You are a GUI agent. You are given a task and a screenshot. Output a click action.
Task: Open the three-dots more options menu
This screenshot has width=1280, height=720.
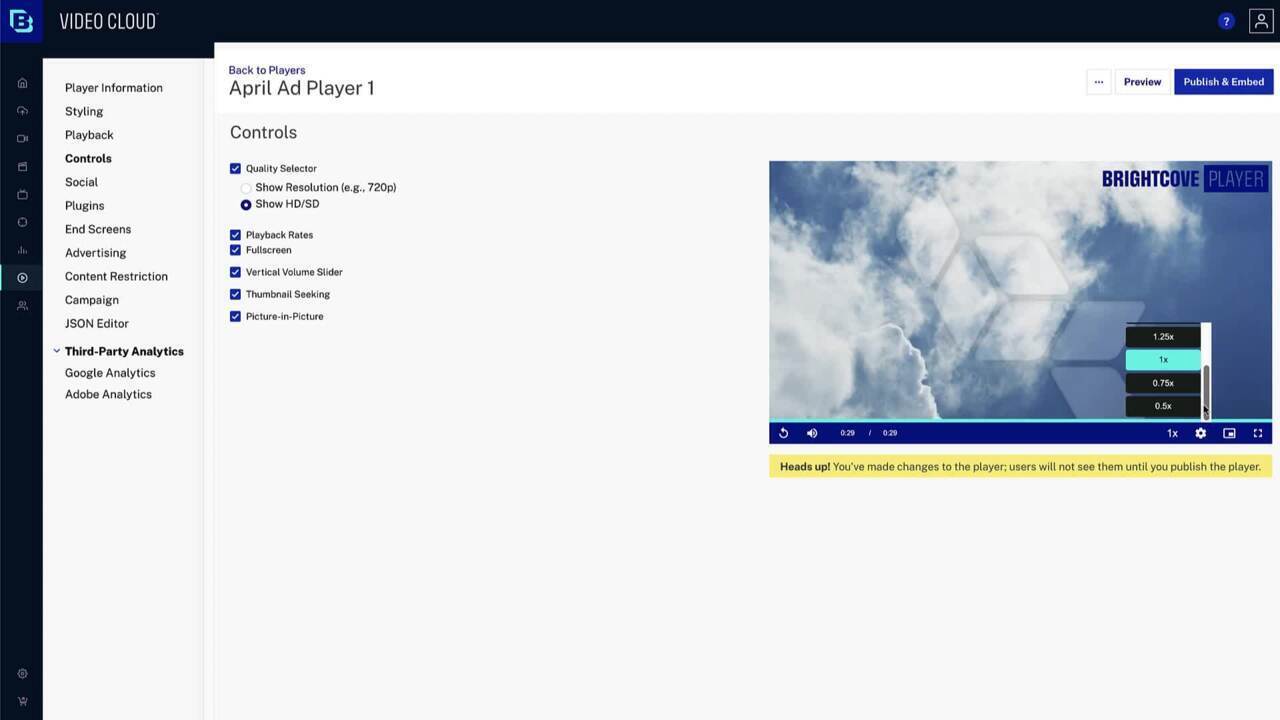(1098, 82)
